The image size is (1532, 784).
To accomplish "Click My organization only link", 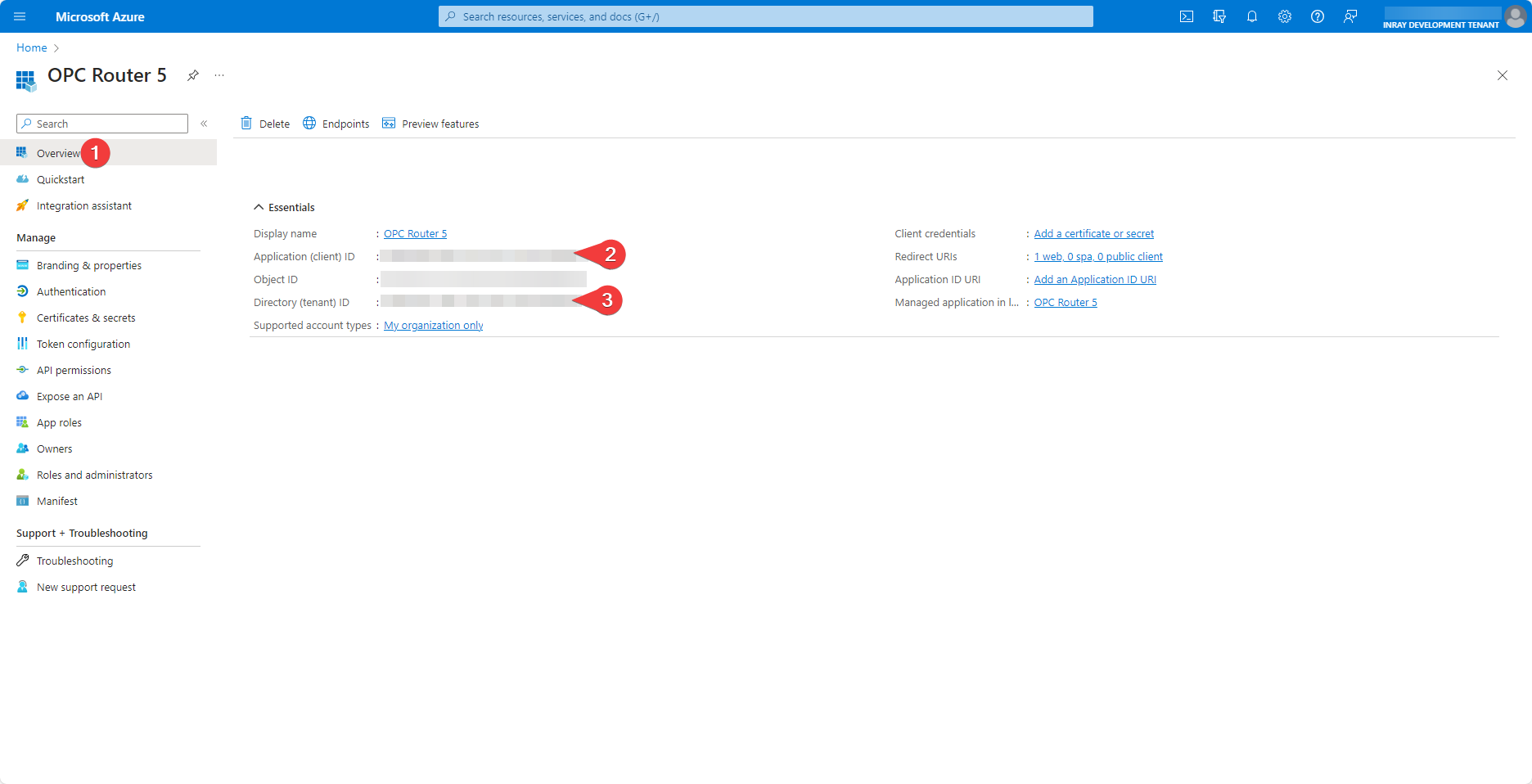I will pos(433,325).
